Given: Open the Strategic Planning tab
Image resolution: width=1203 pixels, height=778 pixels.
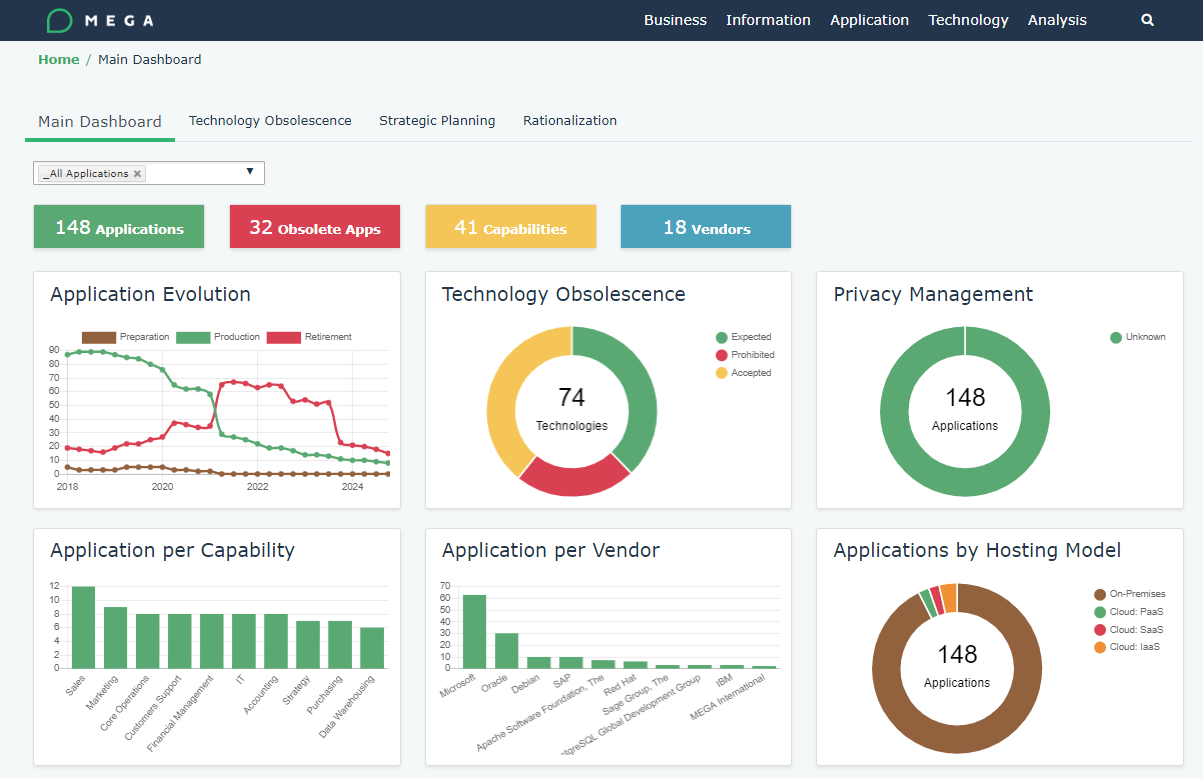Looking at the screenshot, I should [437, 120].
